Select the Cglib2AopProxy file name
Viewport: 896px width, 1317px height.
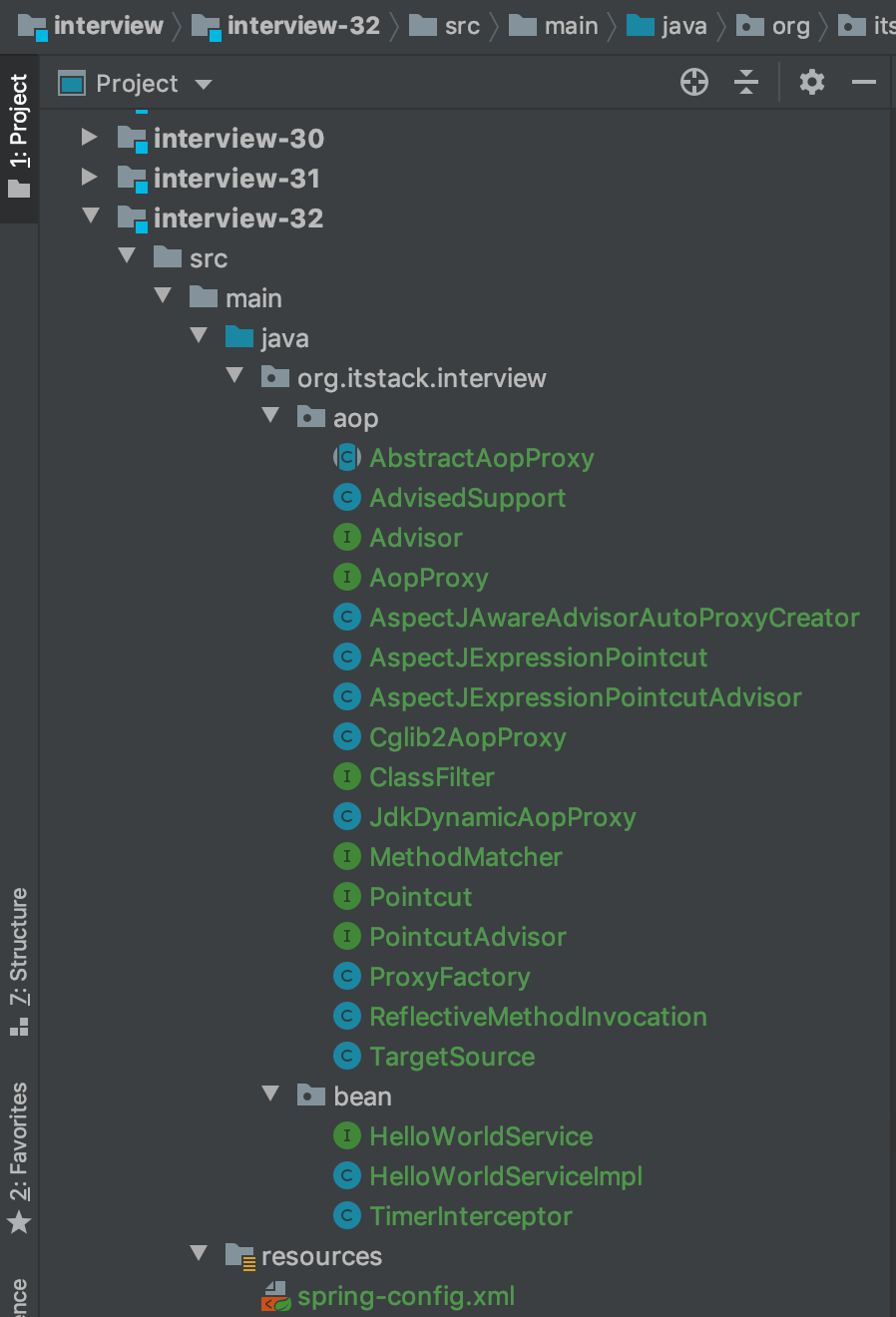click(468, 737)
